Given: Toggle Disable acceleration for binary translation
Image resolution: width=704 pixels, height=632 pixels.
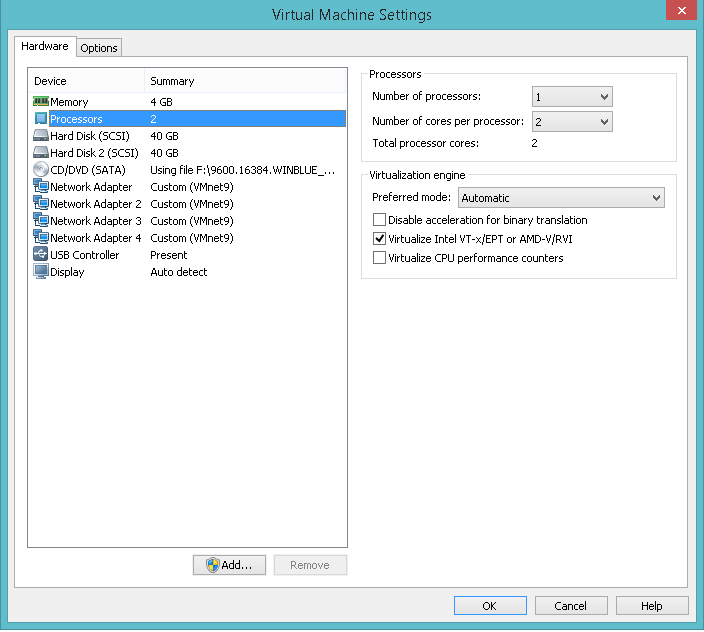Looking at the screenshot, I should tap(379, 220).
